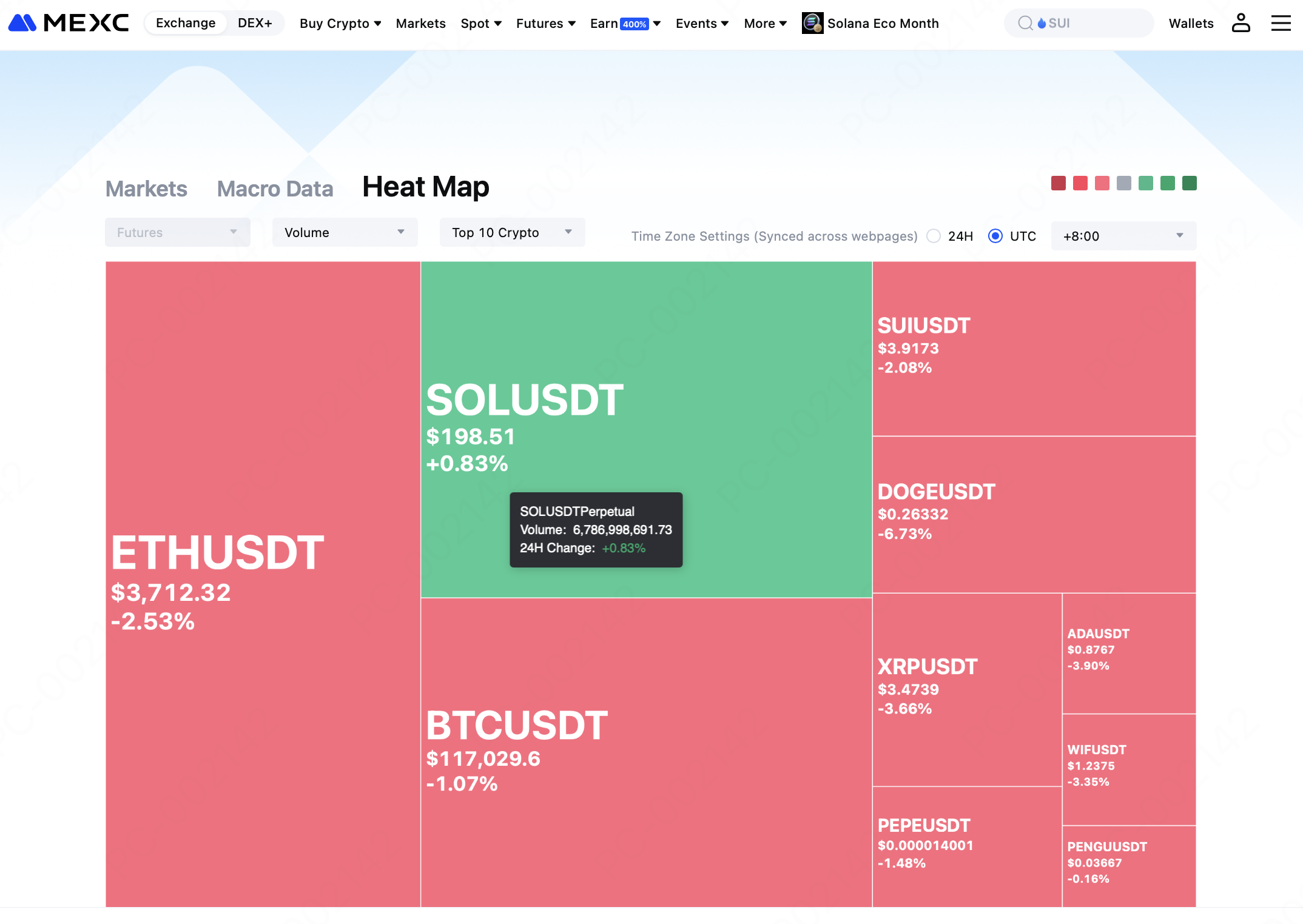Switch to DEX+ mode

click(x=255, y=23)
